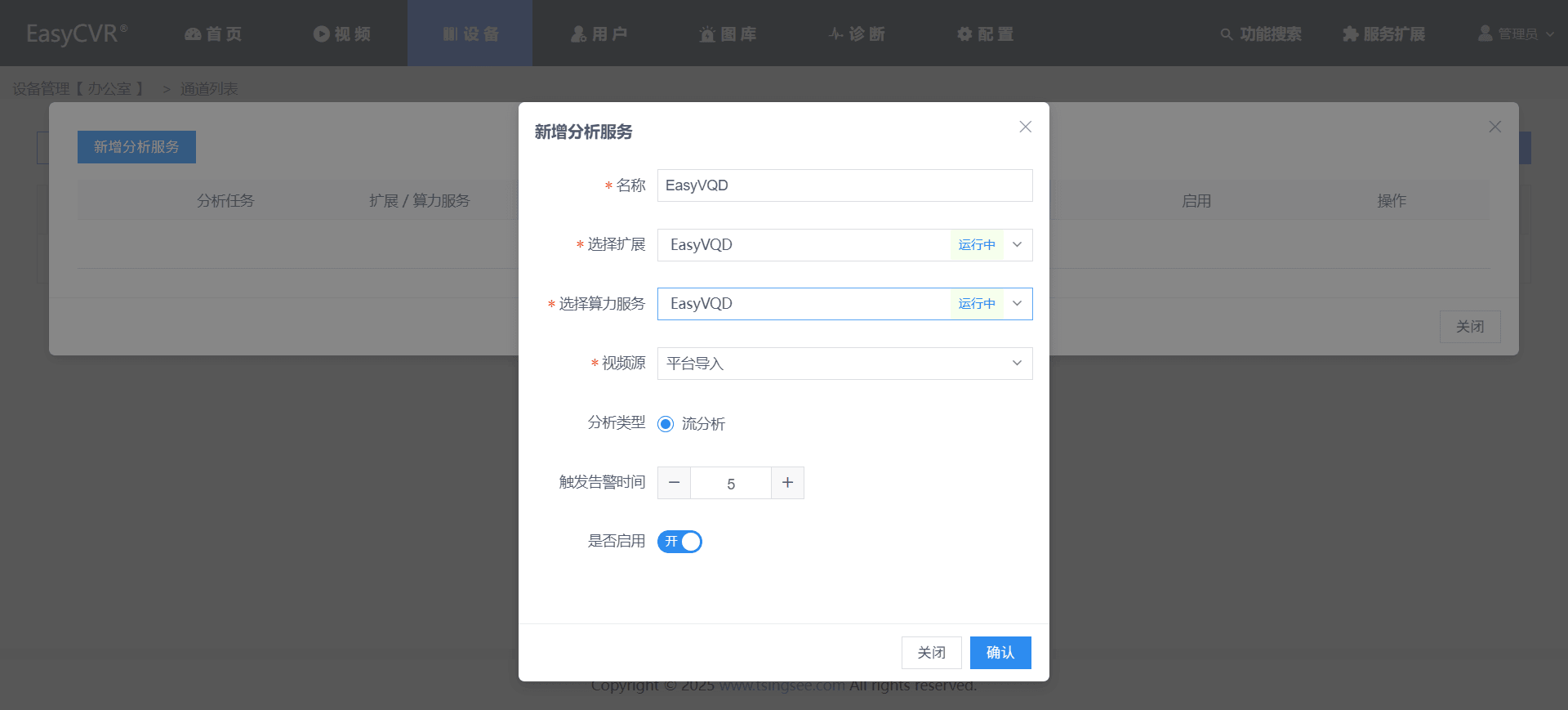
Task: Confirm with the 确认 button
Action: coord(1000,653)
